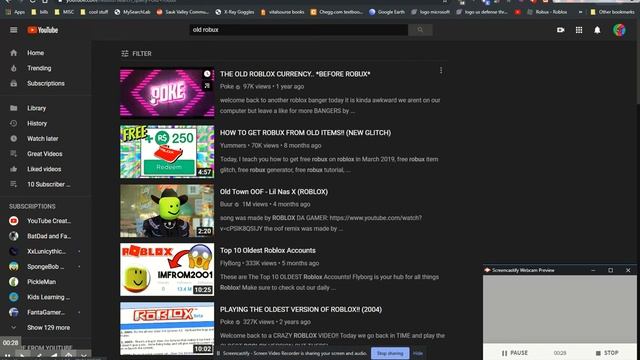The width and height of the screenshot is (640, 360).
Task: Open Great Videos playlist
Action: click(45, 154)
